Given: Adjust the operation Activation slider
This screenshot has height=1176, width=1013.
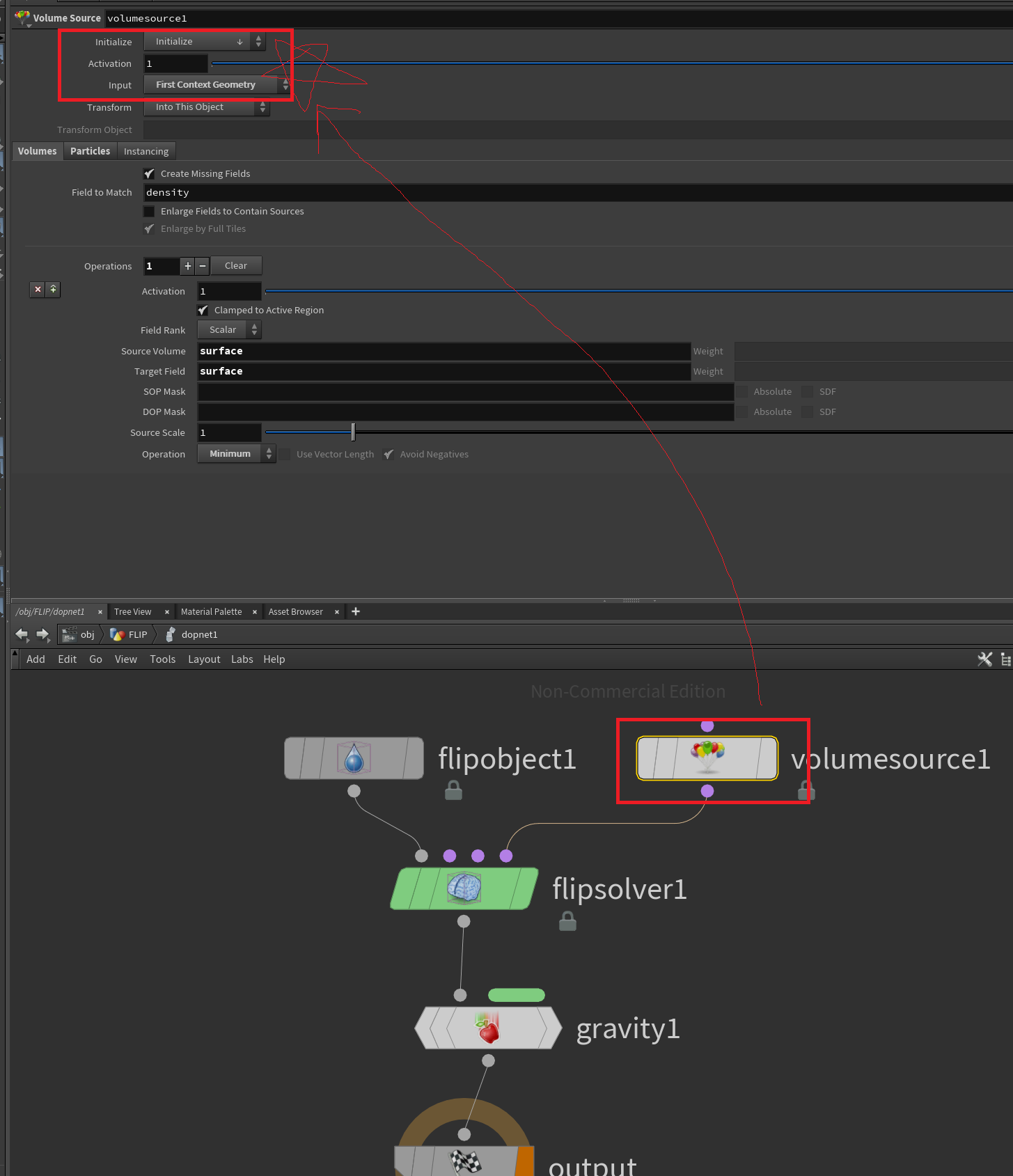Looking at the screenshot, I should [639, 291].
